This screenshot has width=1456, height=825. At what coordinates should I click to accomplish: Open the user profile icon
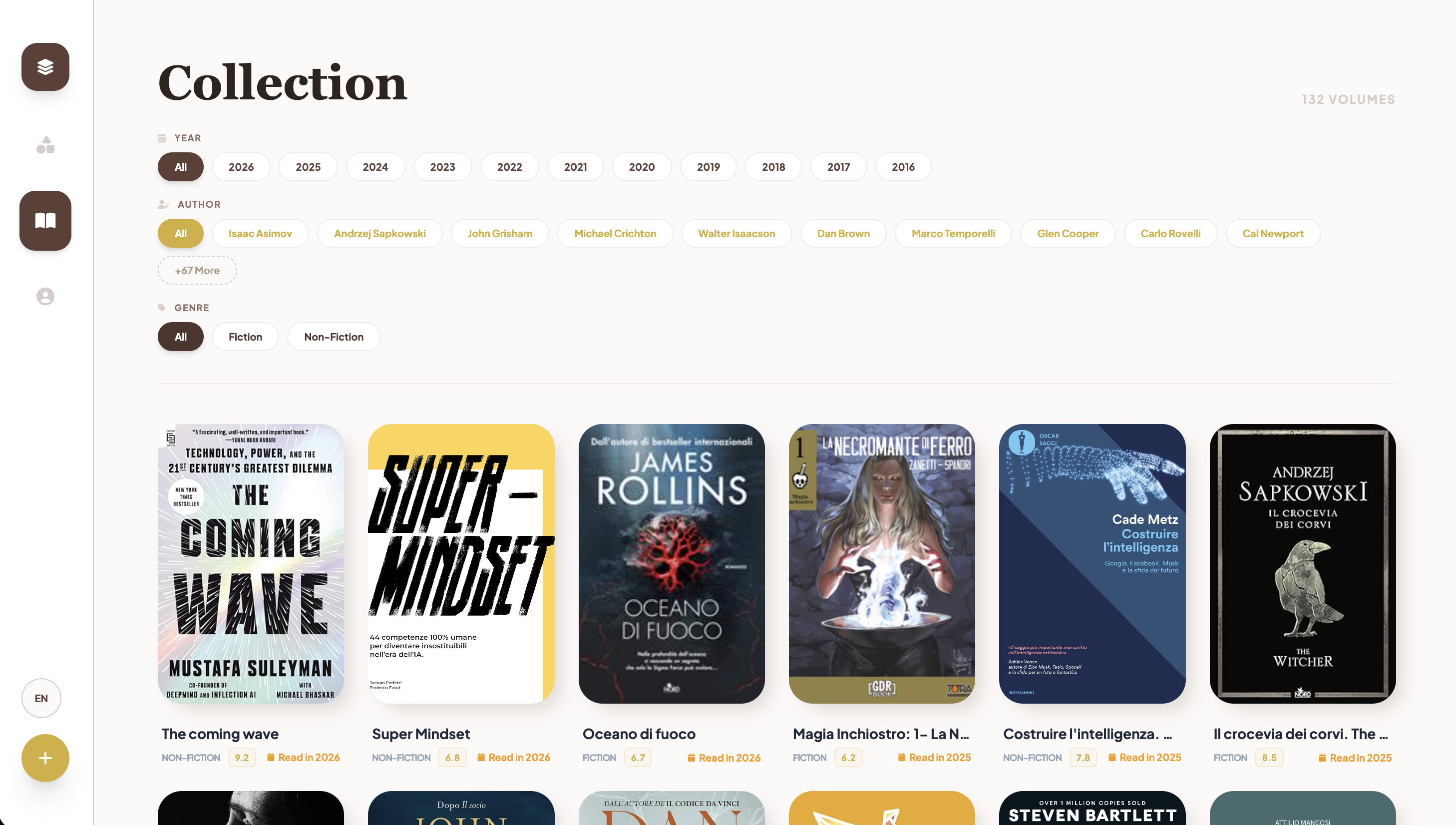point(45,296)
